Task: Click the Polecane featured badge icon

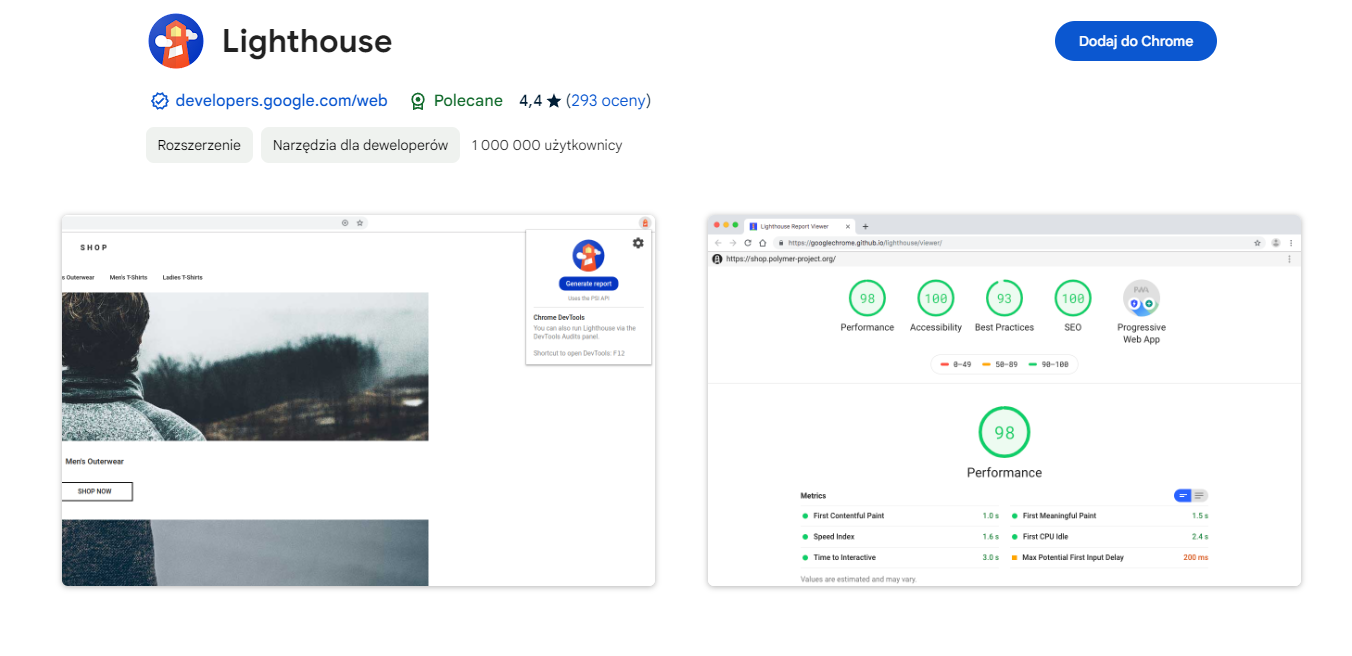Action: pyautogui.click(x=419, y=101)
